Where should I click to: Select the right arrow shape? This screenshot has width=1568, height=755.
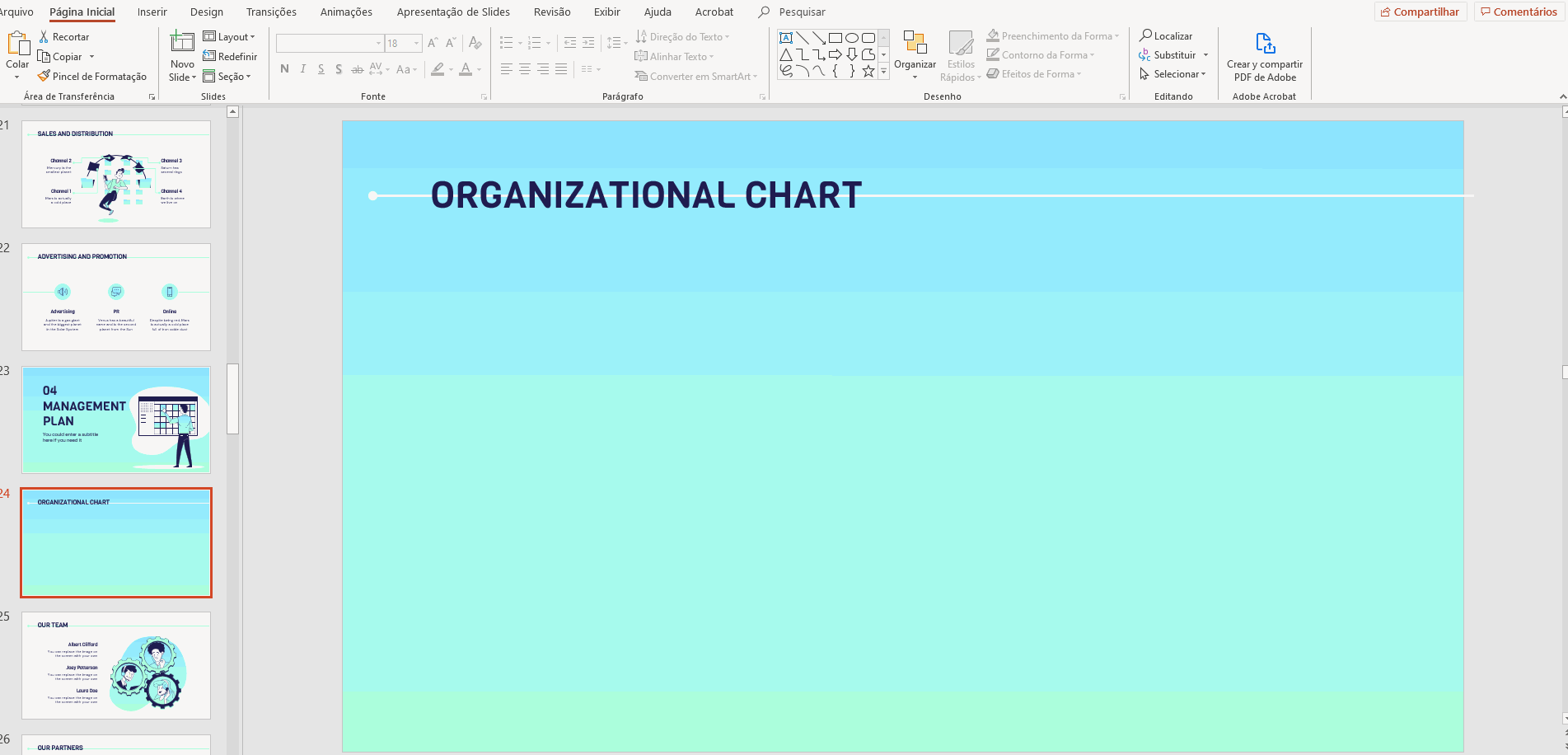tap(835, 54)
